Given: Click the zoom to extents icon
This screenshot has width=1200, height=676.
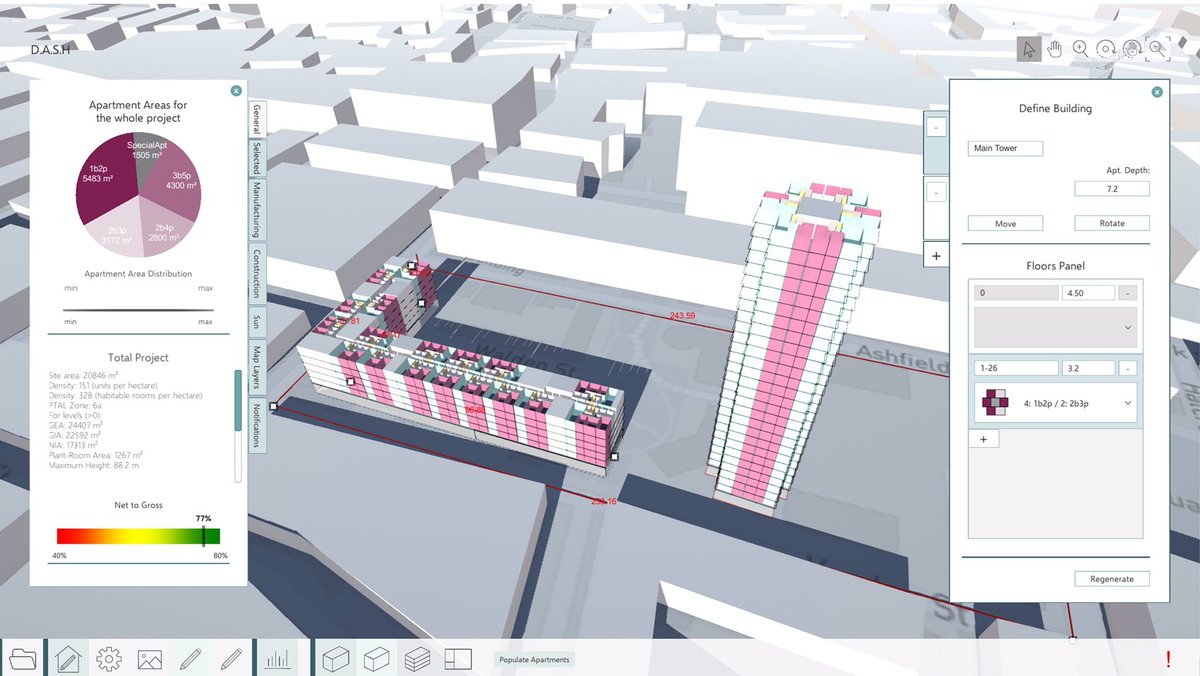Looking at the screenshot, I should (1158, 48).
